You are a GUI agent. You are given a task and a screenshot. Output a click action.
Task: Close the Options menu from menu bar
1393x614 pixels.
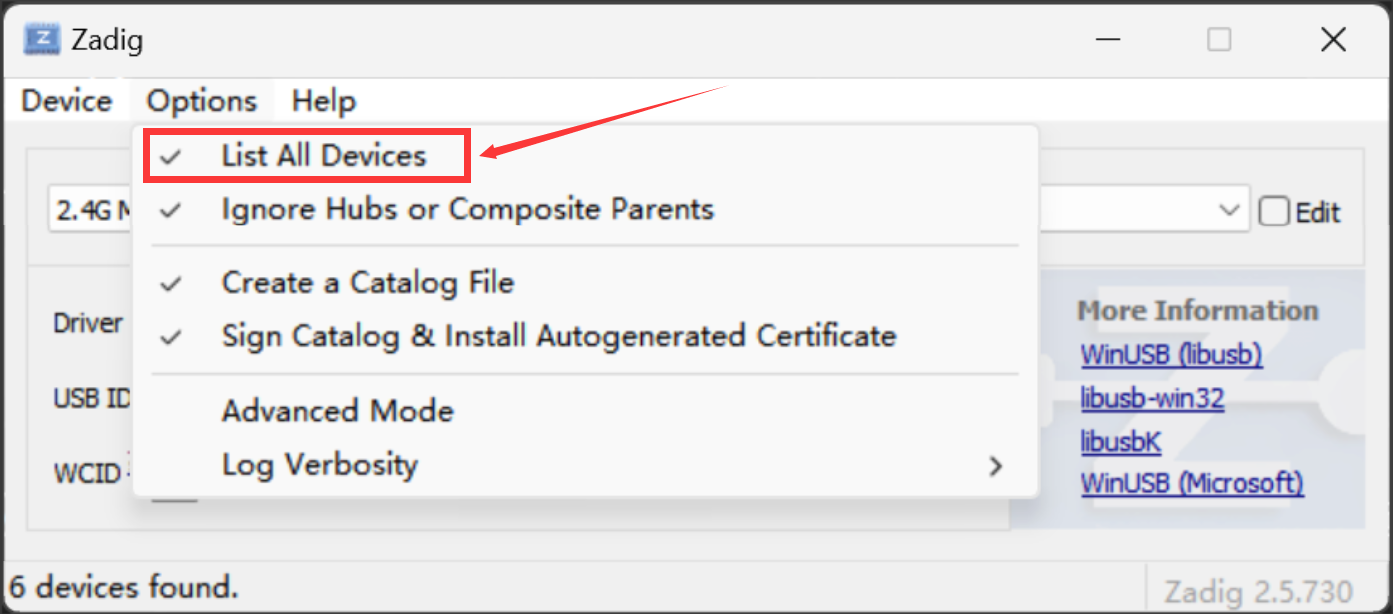[202, 101]
